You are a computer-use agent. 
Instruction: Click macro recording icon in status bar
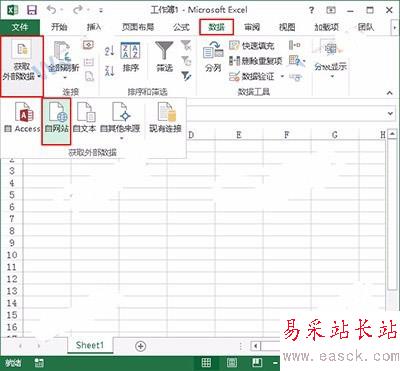coord(39,363)
